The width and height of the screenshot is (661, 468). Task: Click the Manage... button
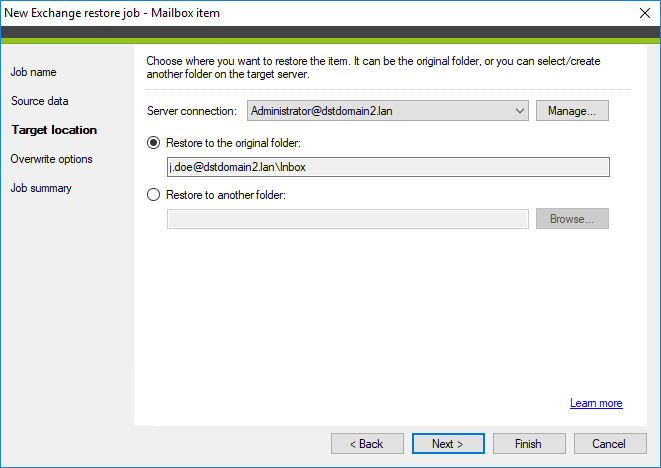572,111
